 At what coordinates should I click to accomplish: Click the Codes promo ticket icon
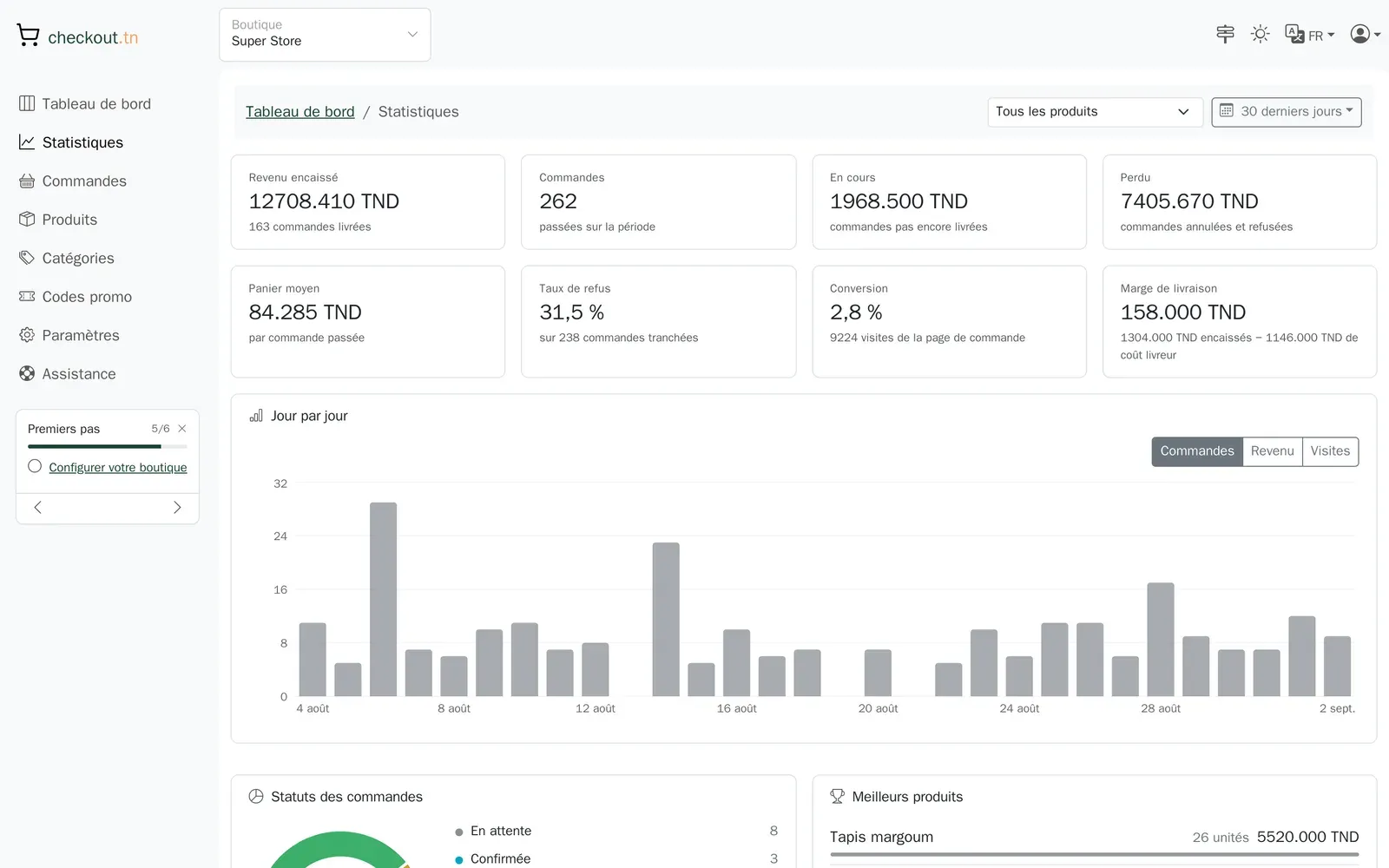coord(27,296)
